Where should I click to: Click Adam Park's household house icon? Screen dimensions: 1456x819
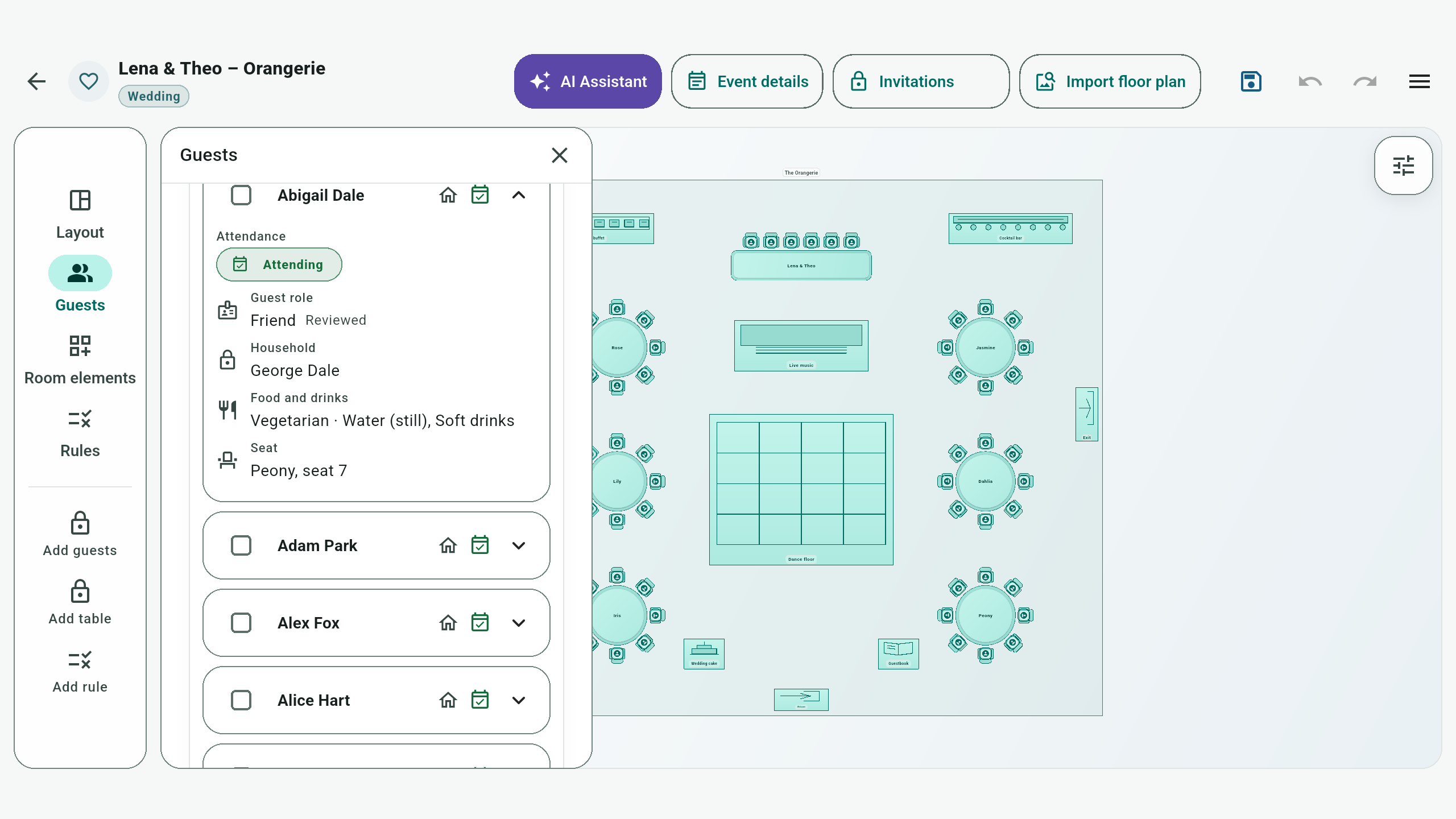tap(448, 545)
